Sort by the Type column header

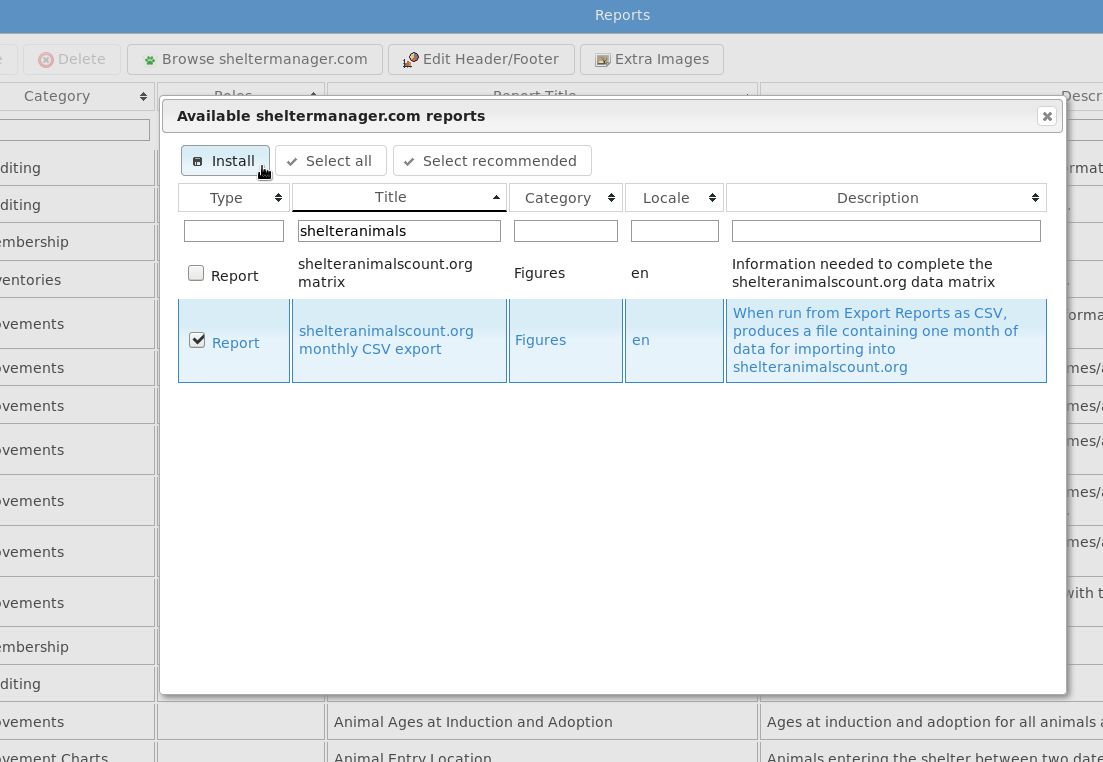(234, 198)
